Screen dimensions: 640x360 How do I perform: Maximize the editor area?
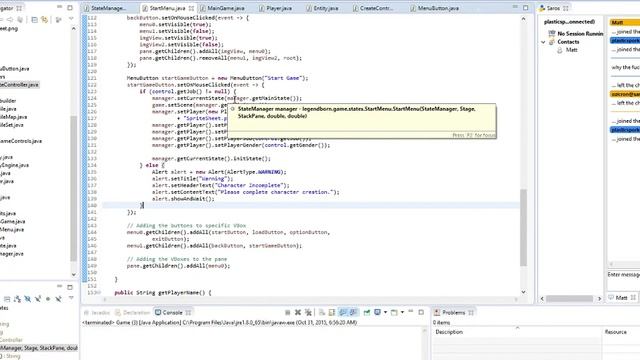pos(526,8)
